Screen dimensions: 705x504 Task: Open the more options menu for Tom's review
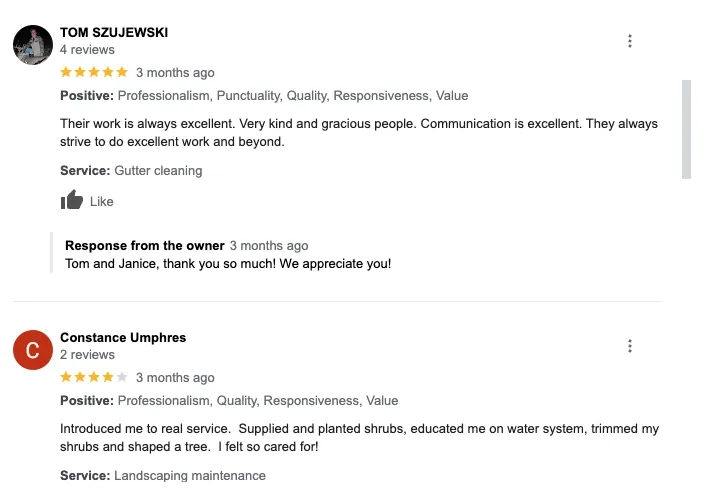click(x=630, y=41)
